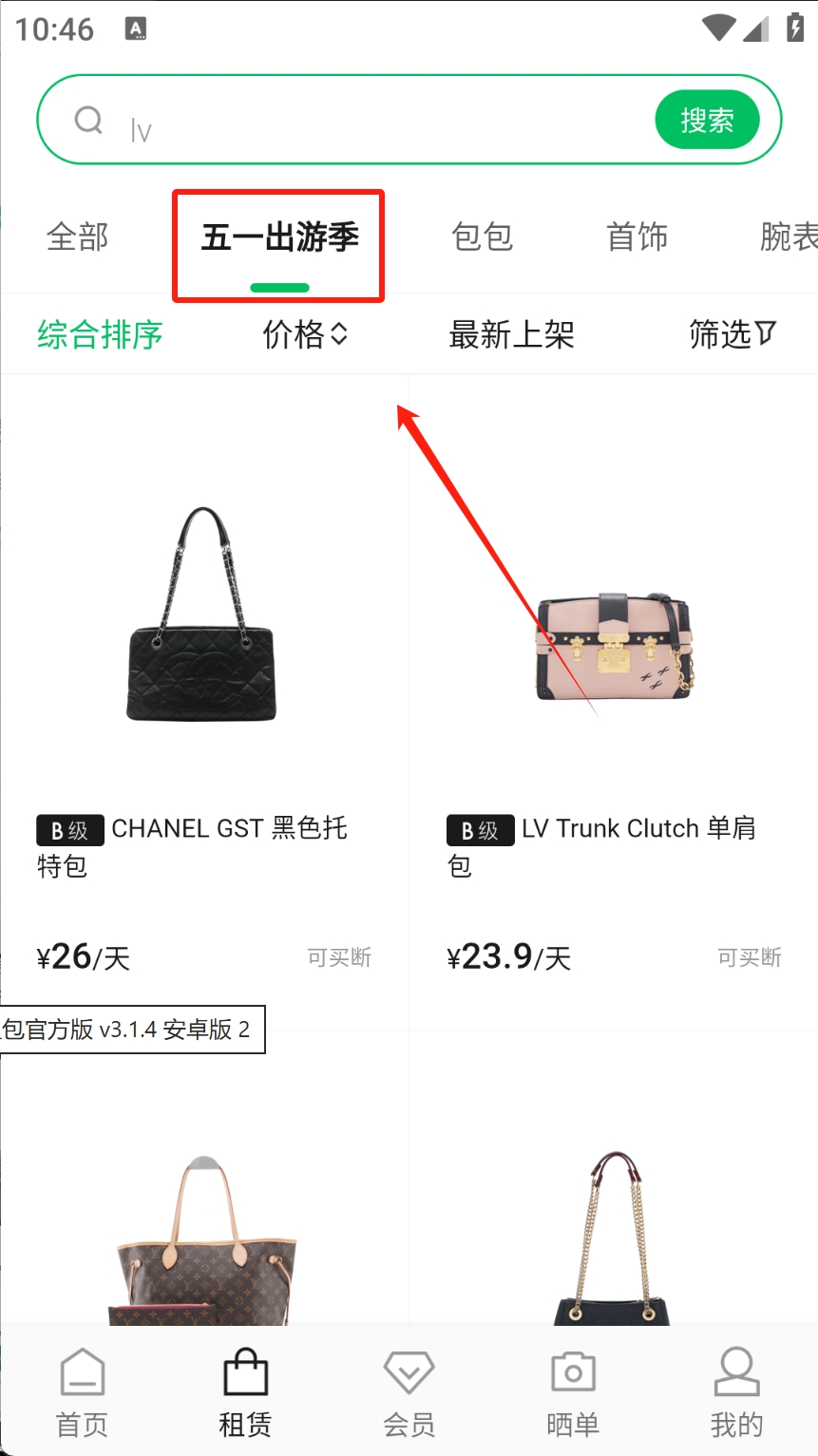Select the 五一出游季 tab
818x1456 pixels.
(x=280, y=236)
